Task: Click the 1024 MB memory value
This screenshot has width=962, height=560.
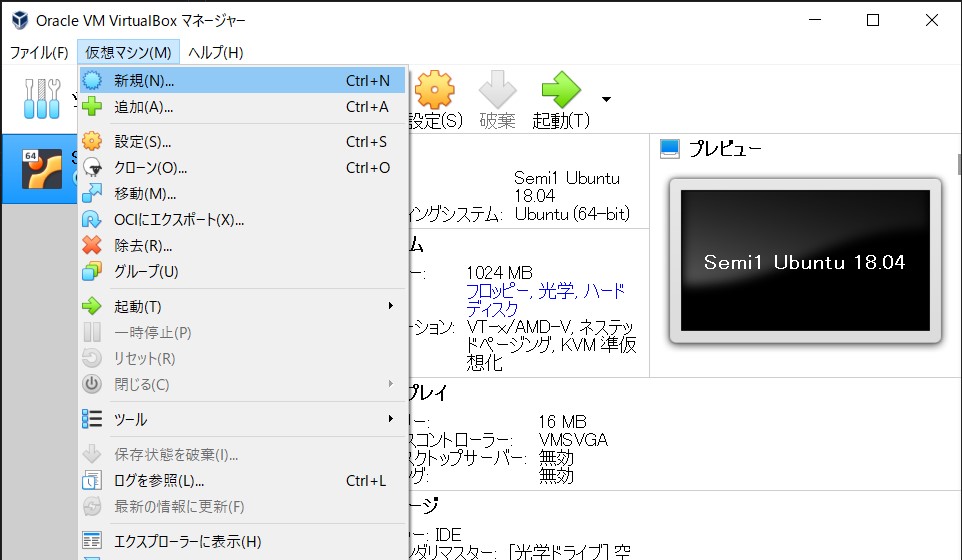Action: (x=499, y=272)
